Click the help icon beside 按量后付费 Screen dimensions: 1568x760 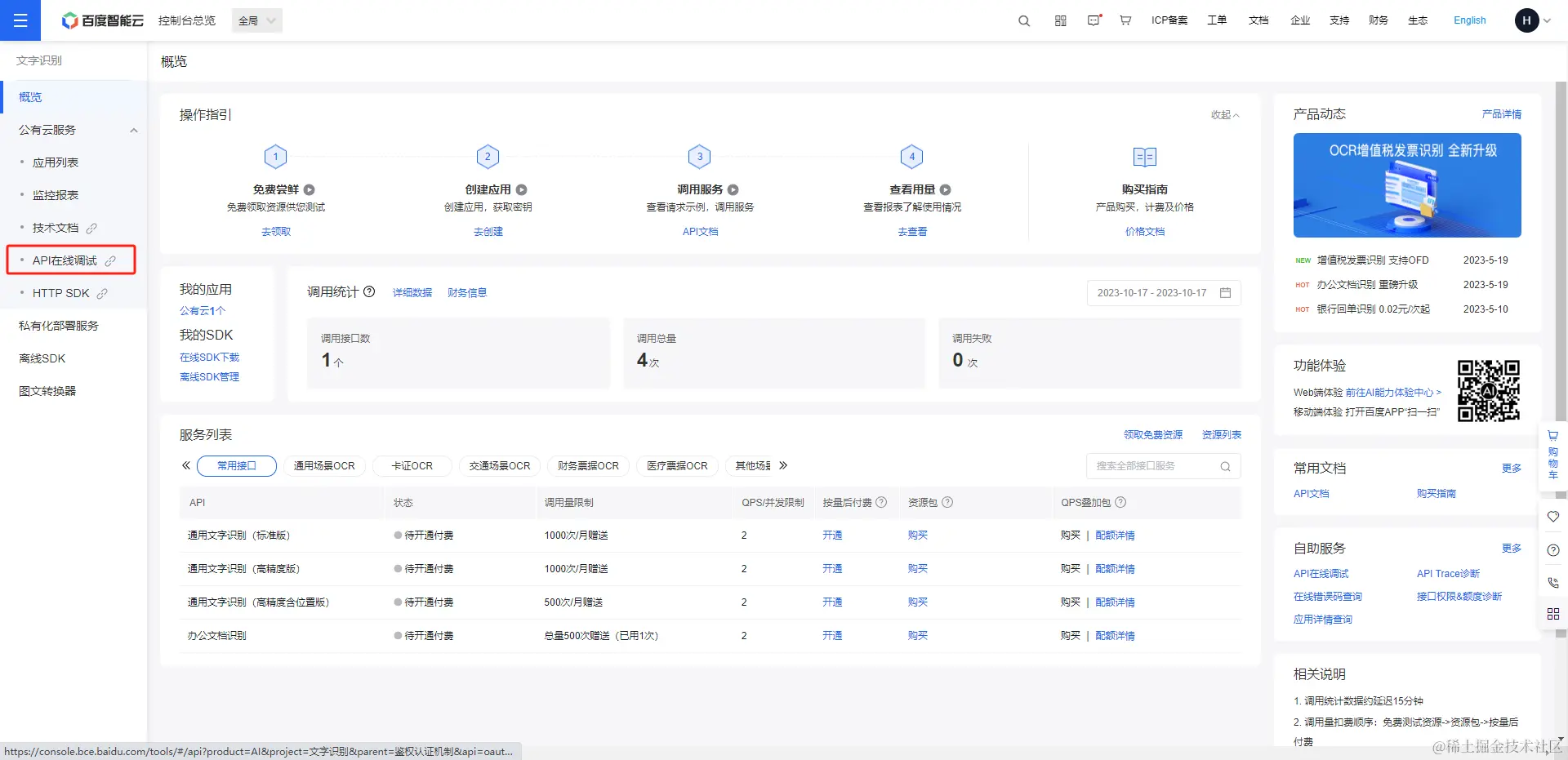(881, 502)
